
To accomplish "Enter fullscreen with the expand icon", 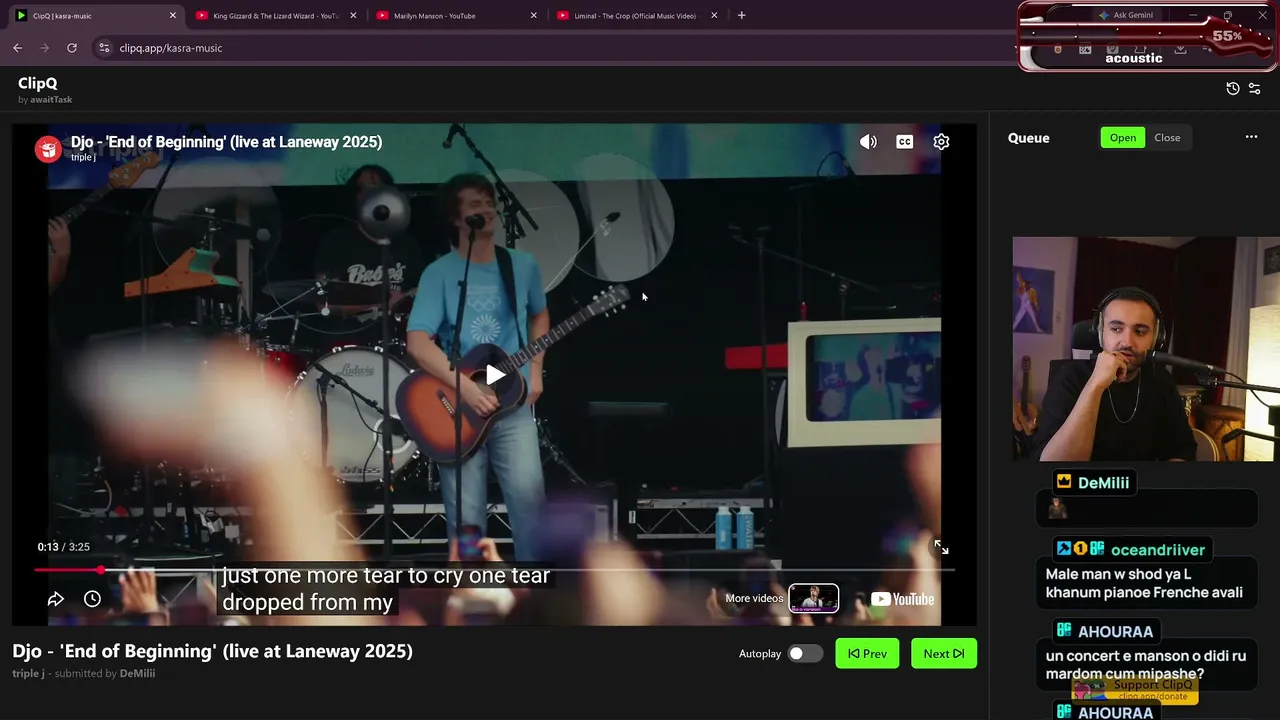I will coord(941,547).
